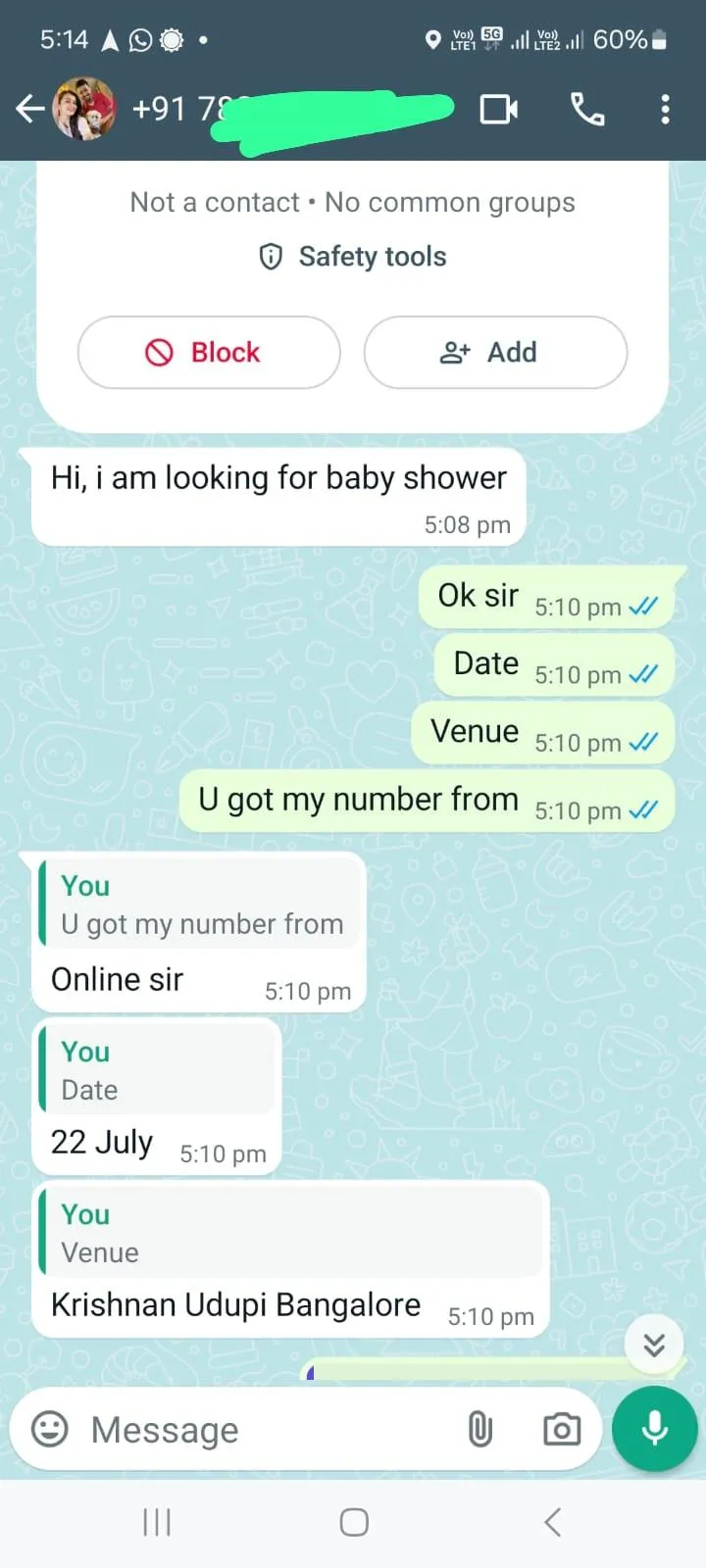The image size is (706, 1568).
Task: Open Android recent apps button
Action: (x=157, y=1522)
